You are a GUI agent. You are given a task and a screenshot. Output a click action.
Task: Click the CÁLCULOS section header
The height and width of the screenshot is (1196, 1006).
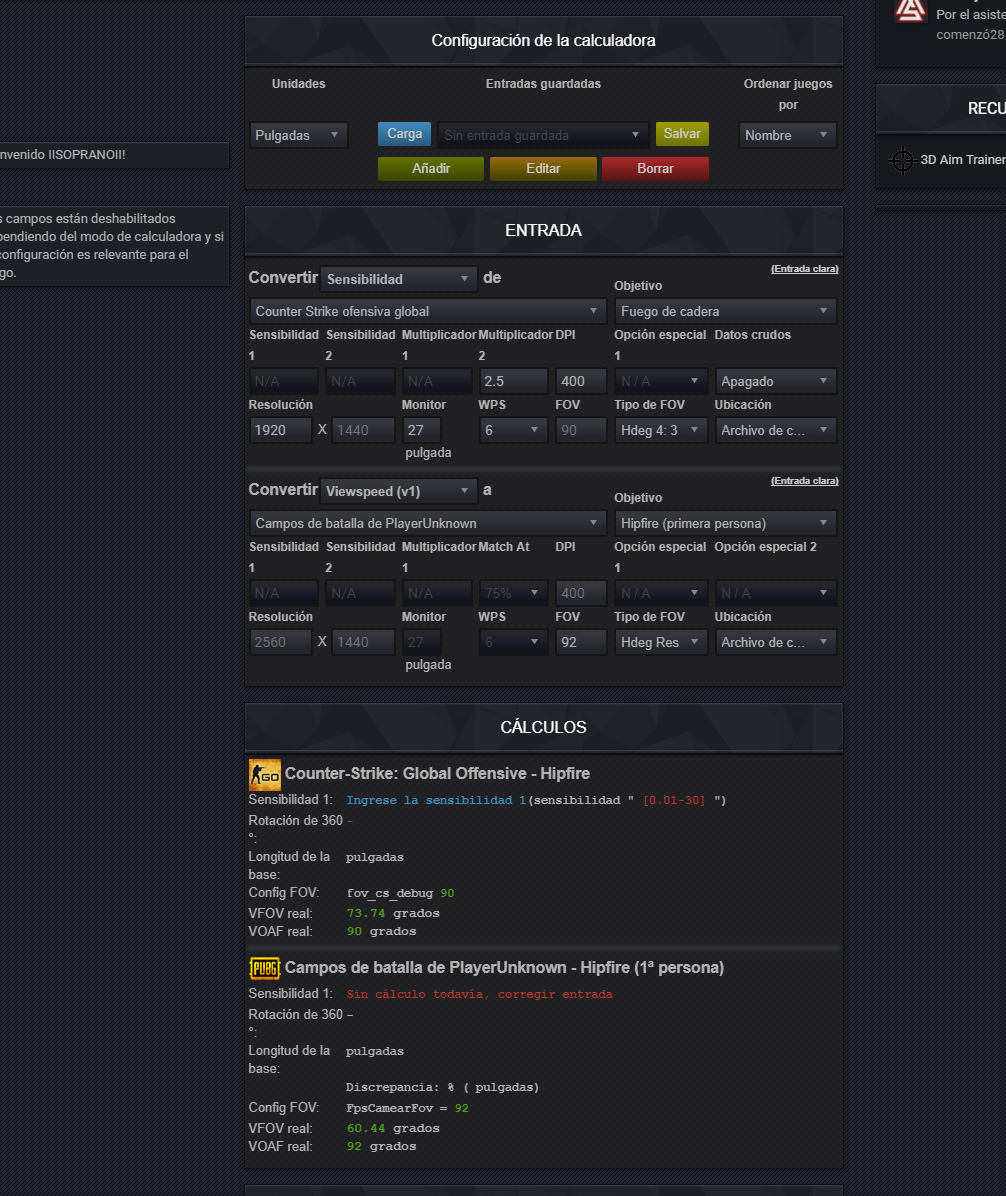click(543, 728)
